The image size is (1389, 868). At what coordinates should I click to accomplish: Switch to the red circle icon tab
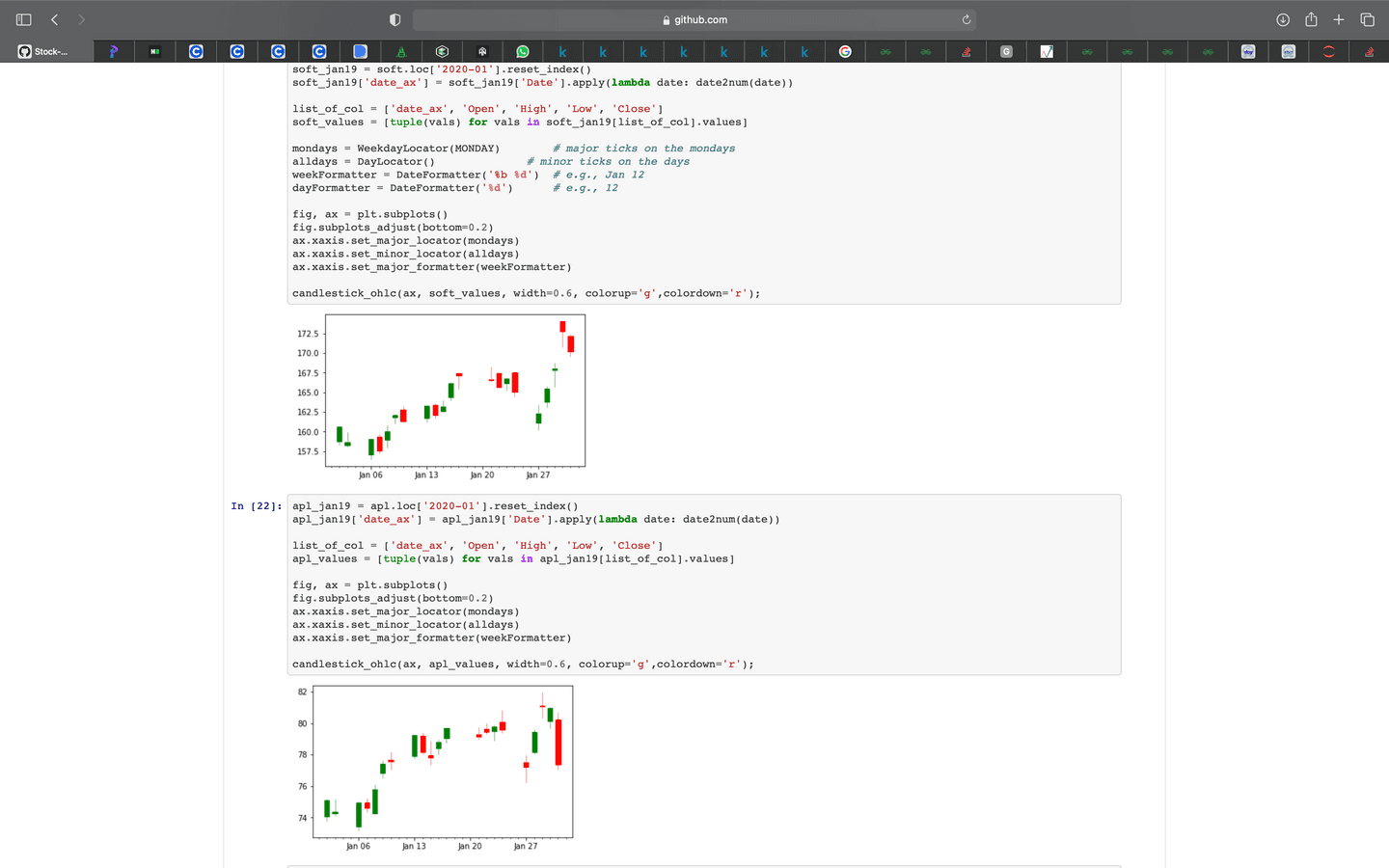1328,51
